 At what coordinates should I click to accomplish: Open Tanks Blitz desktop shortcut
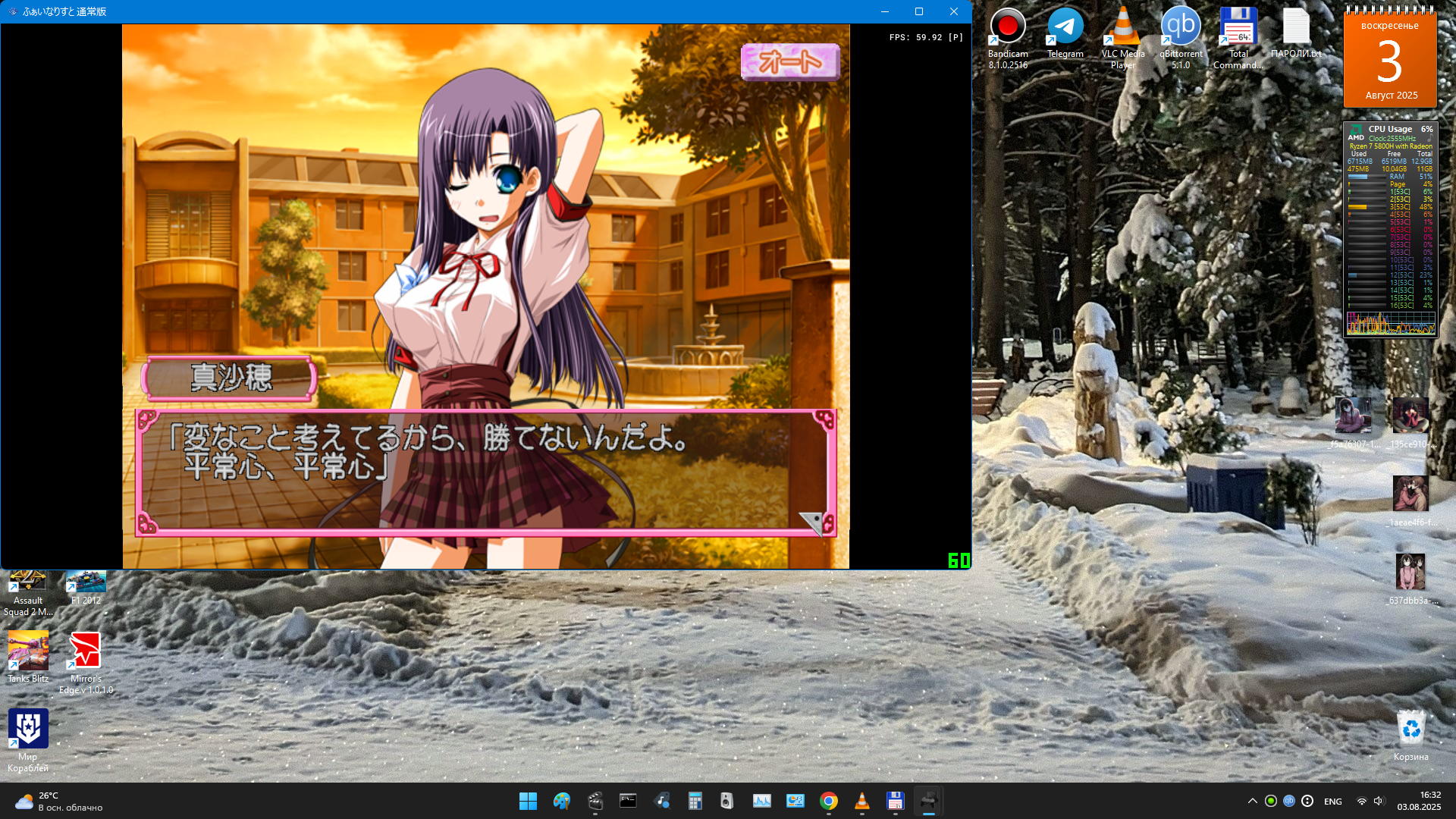28,657
